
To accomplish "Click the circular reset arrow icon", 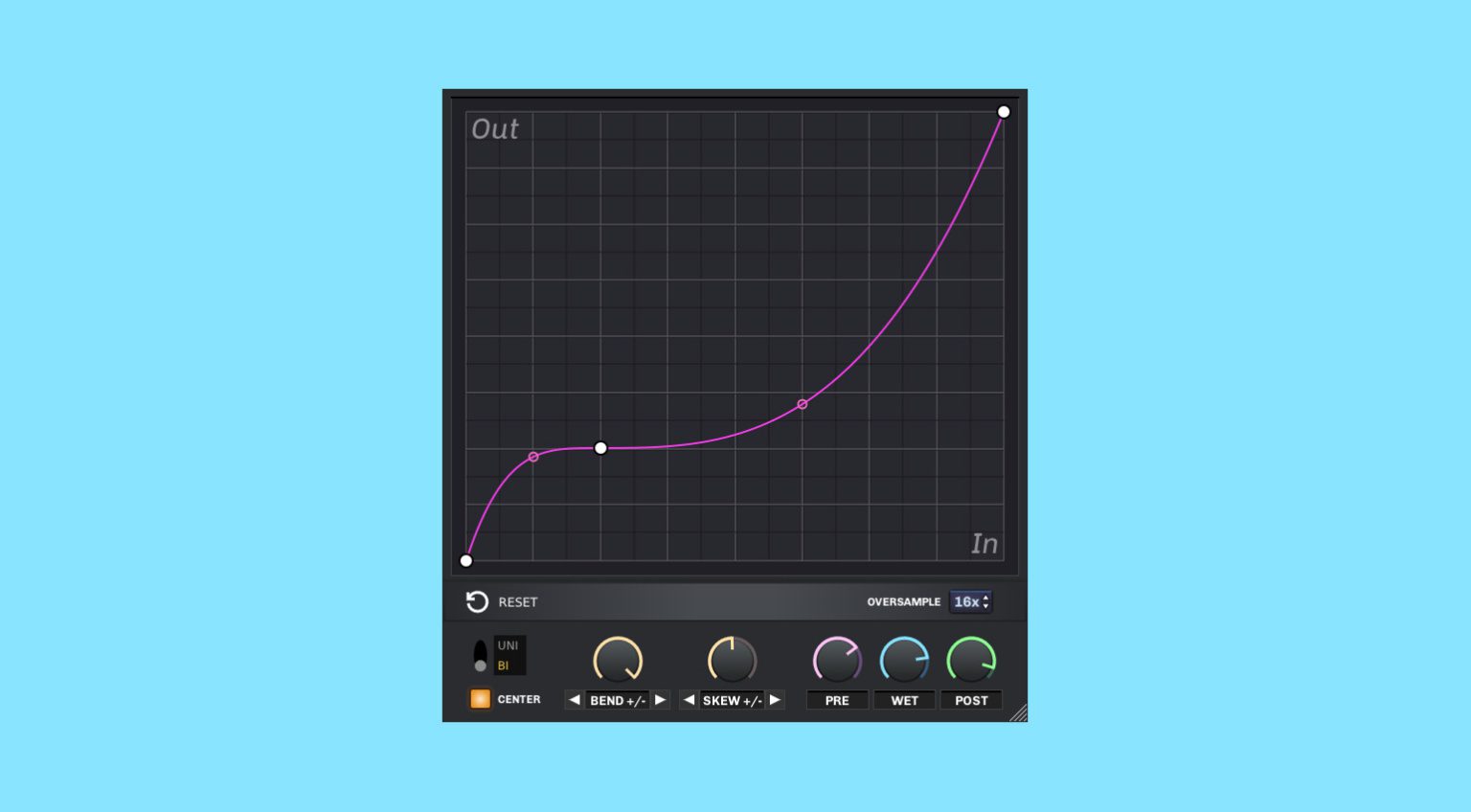I will tap(476, 601).
